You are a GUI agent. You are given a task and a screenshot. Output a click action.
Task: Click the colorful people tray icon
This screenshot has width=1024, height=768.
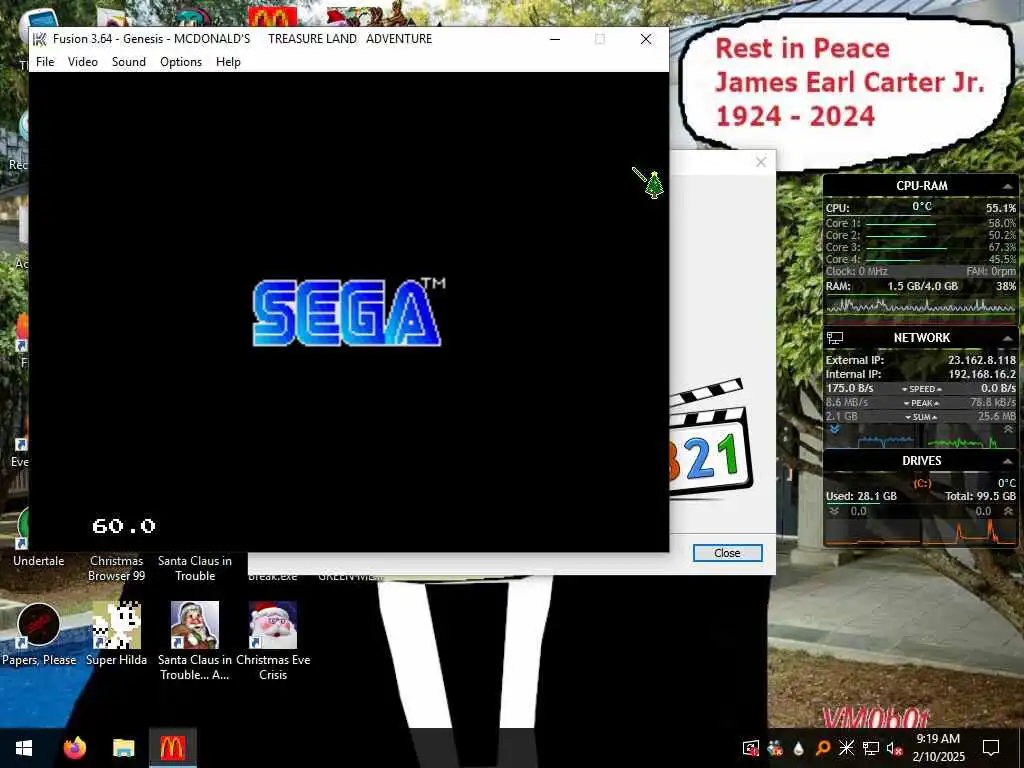pyautogui.click(x=775, y=748)
